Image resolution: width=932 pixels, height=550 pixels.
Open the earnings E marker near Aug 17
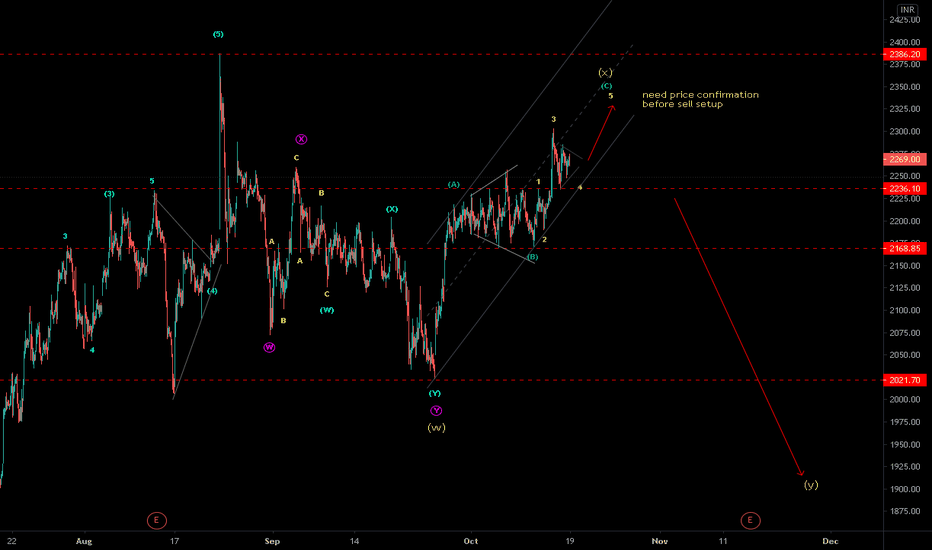156,520
